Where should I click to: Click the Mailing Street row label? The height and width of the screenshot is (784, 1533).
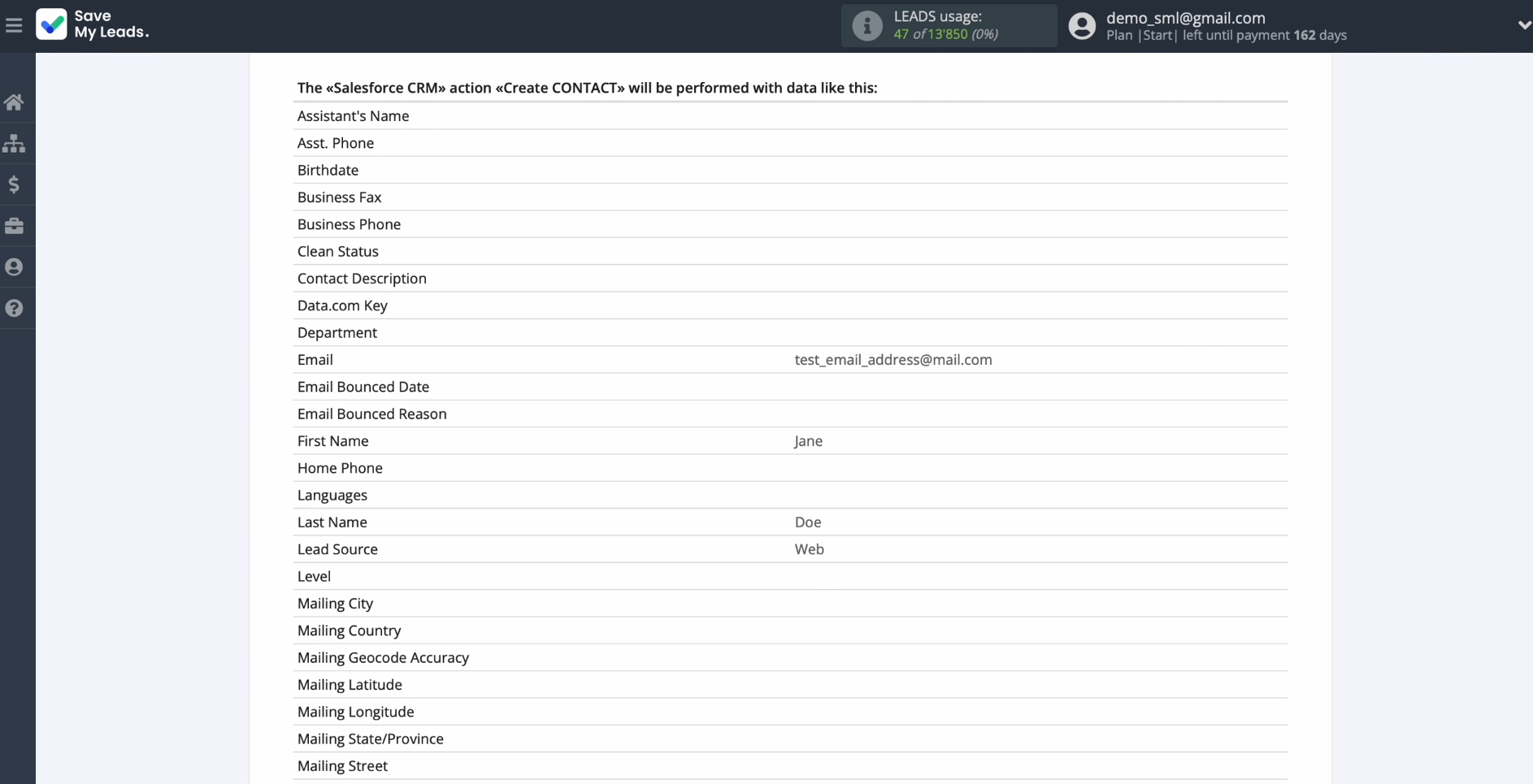tap(342, 765)
